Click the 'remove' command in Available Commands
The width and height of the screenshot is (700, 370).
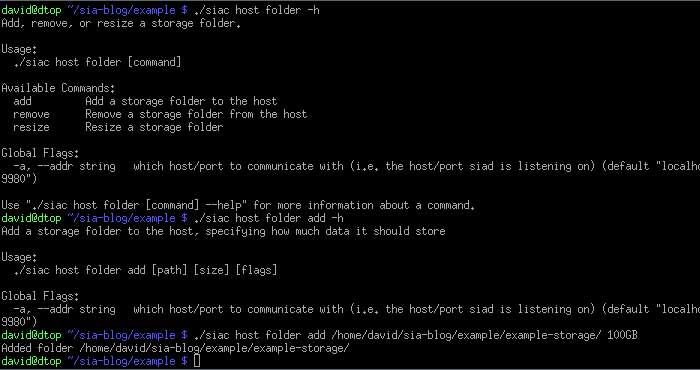pyautogui.click(x=31, y=114)
